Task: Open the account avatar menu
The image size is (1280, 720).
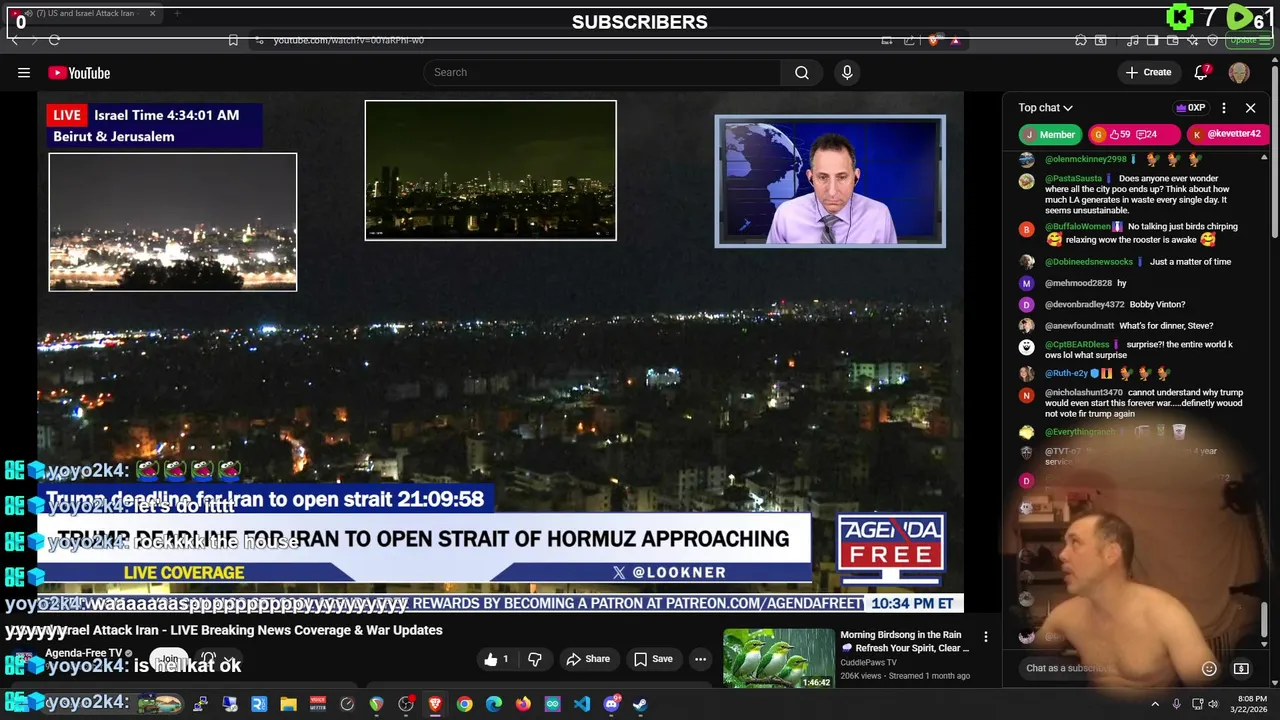Action: point(1239,72)
